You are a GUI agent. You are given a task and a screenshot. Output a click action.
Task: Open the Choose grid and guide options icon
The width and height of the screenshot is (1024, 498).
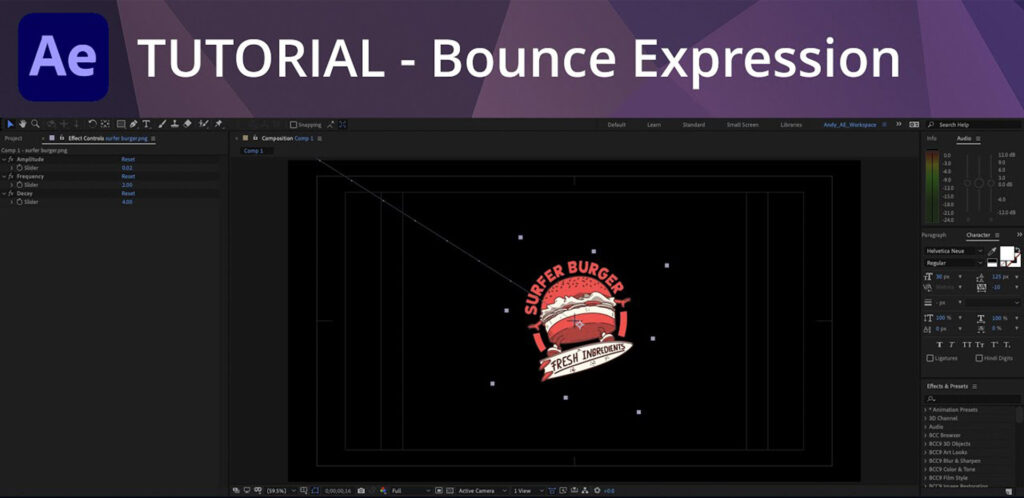(x=303, y=490)
